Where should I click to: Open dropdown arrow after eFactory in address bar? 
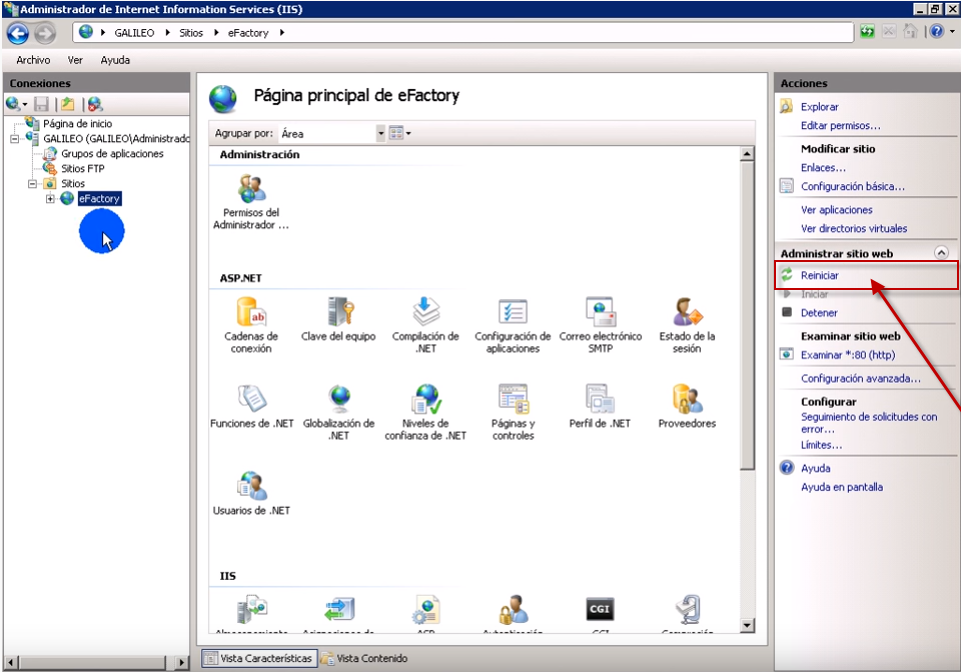282,33
